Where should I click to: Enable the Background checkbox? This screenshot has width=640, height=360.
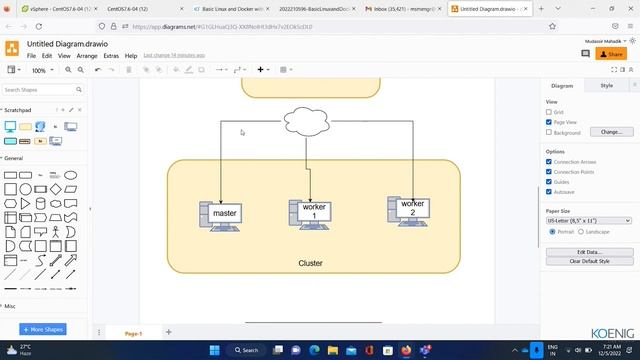549,132
